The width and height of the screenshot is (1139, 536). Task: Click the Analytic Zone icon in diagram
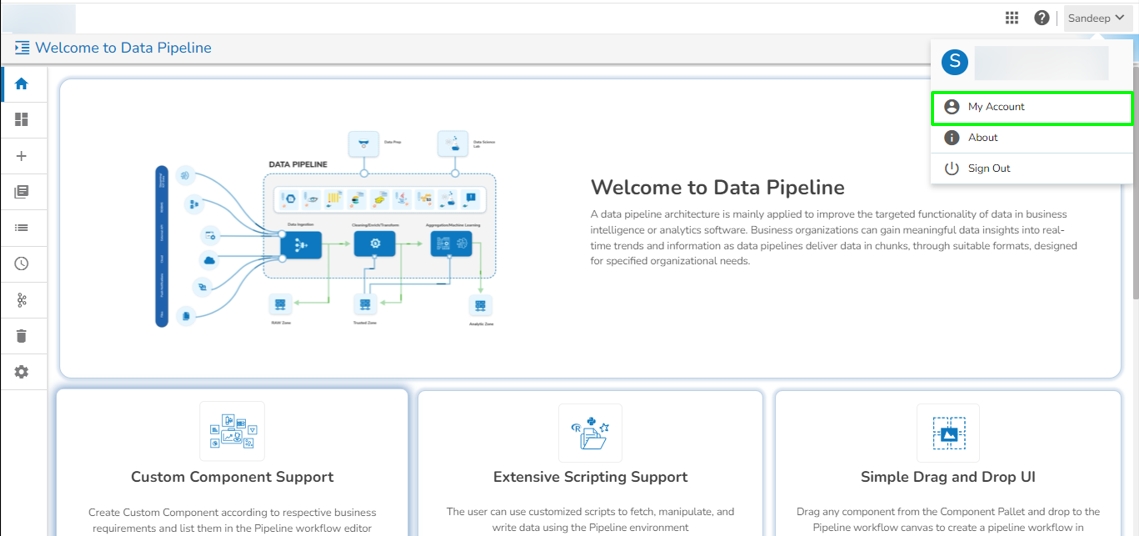pos(480,305)
